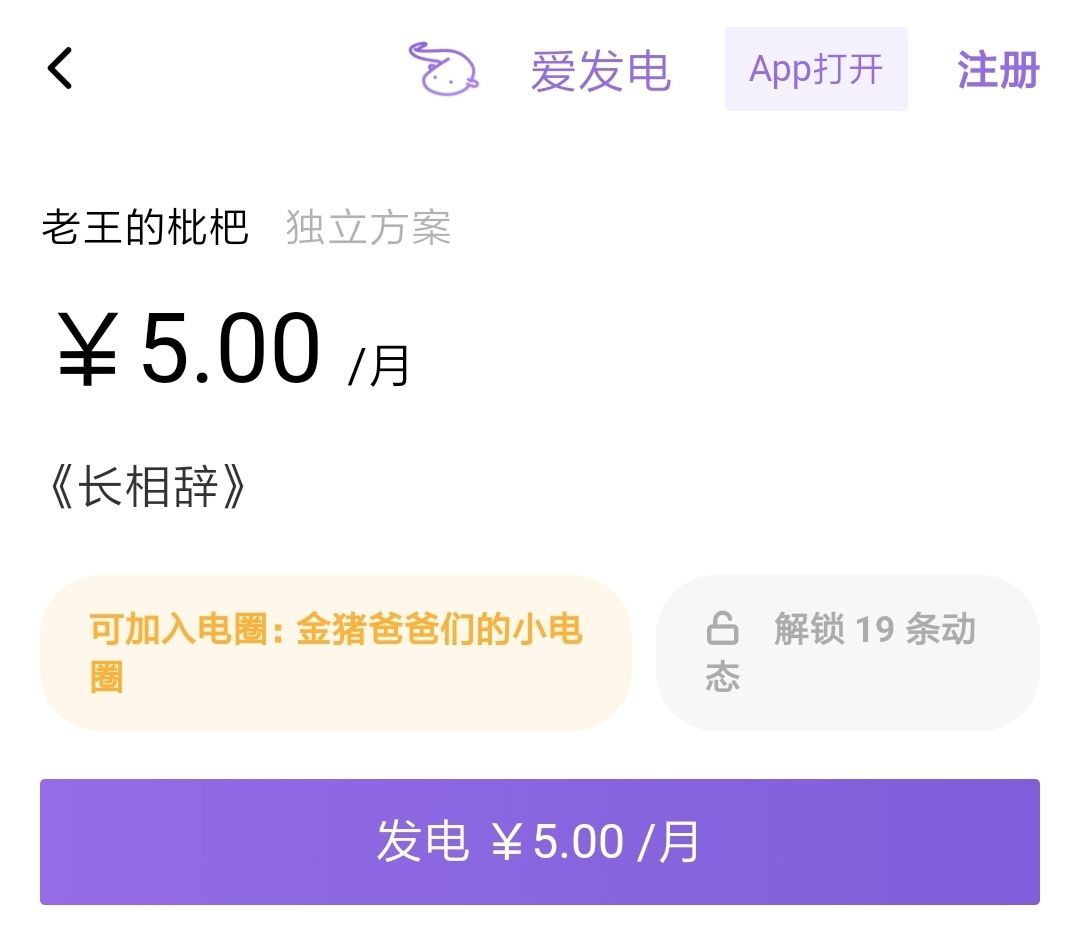This screenshot has height=937, width=1080.
Task: Open the 可加入电圈 orange badge
Action: [x=336, y=652]
